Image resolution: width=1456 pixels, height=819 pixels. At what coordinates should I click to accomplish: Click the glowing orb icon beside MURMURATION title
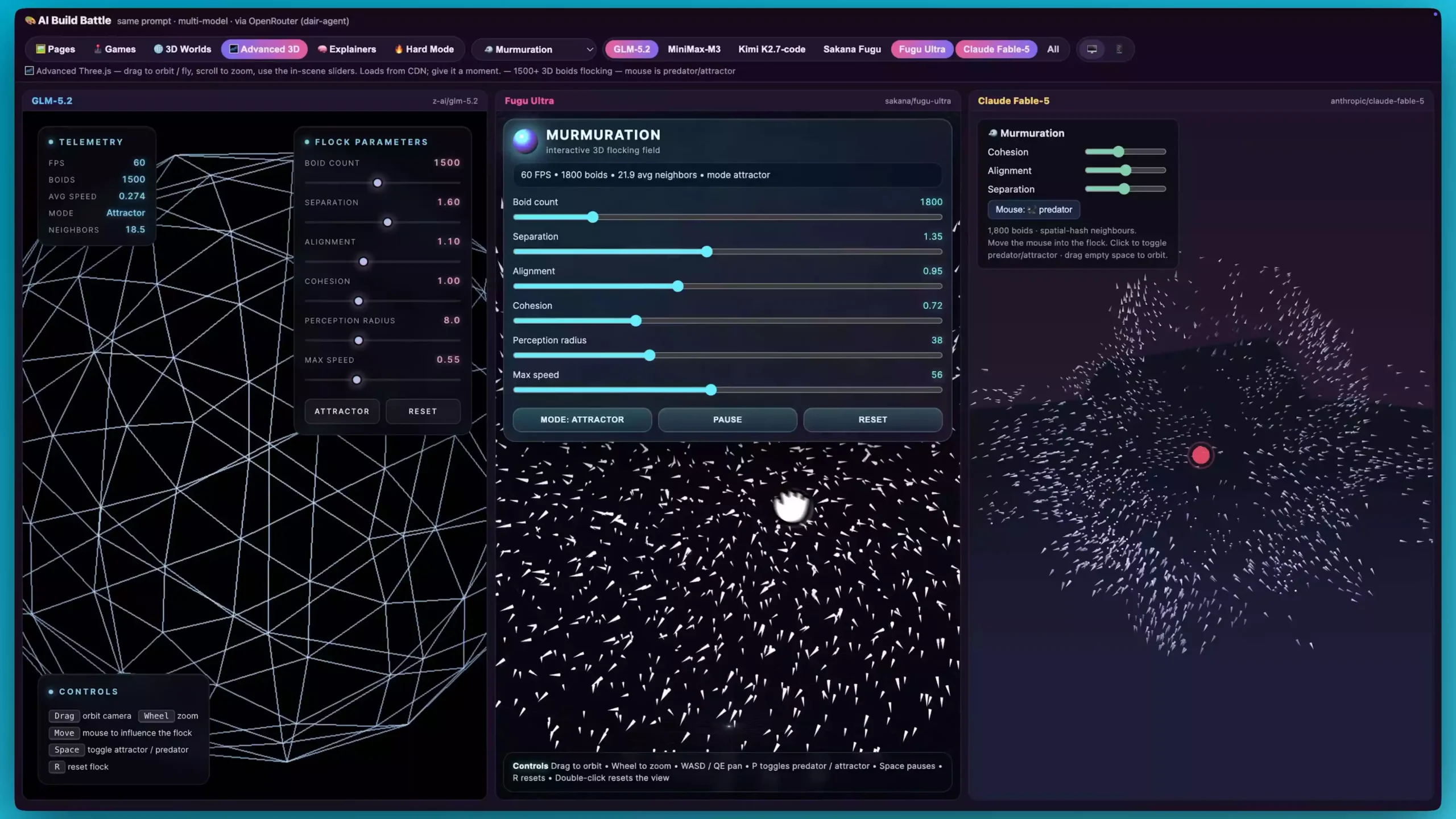coord(525,140)
